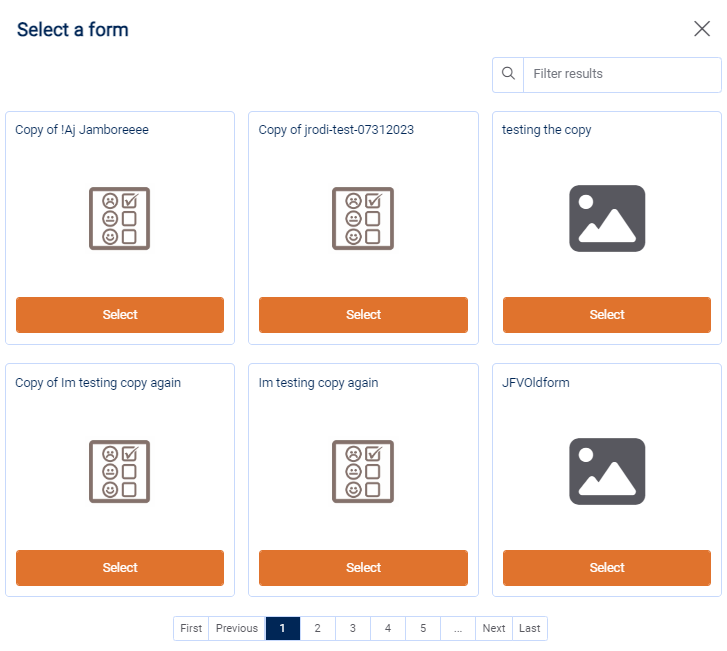
Task: Select the Copy of !Aj Jamboreeee form
Action: [120, 315]
